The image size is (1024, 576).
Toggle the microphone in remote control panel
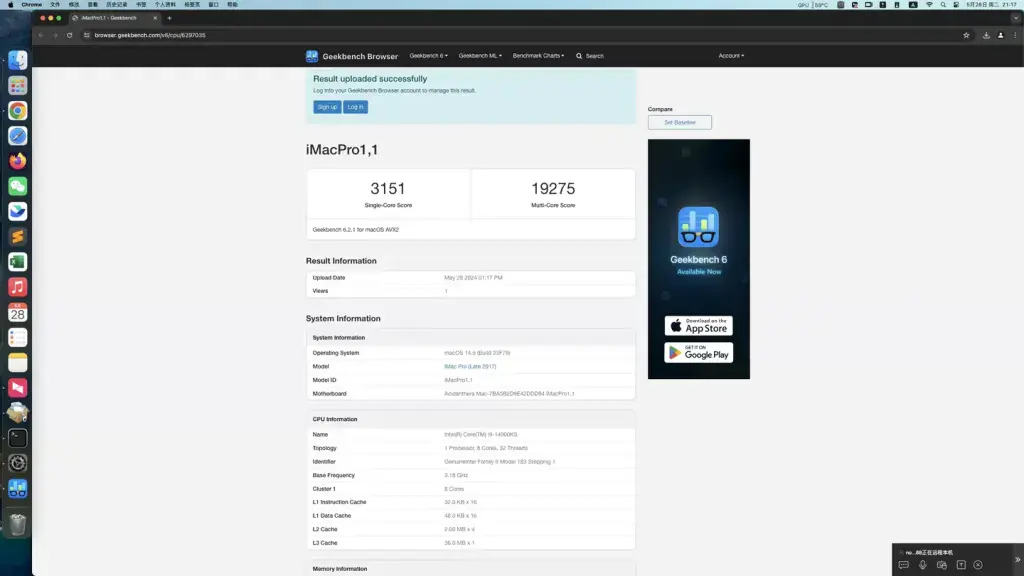click(922, 565)
